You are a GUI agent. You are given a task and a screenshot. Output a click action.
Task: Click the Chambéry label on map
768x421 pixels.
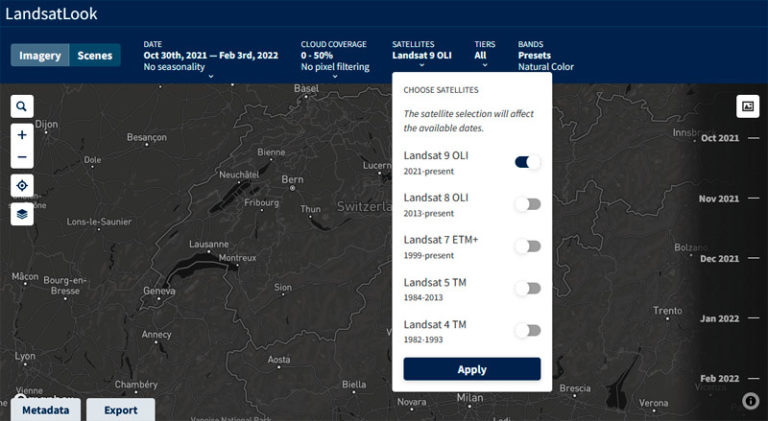[136, 384]
